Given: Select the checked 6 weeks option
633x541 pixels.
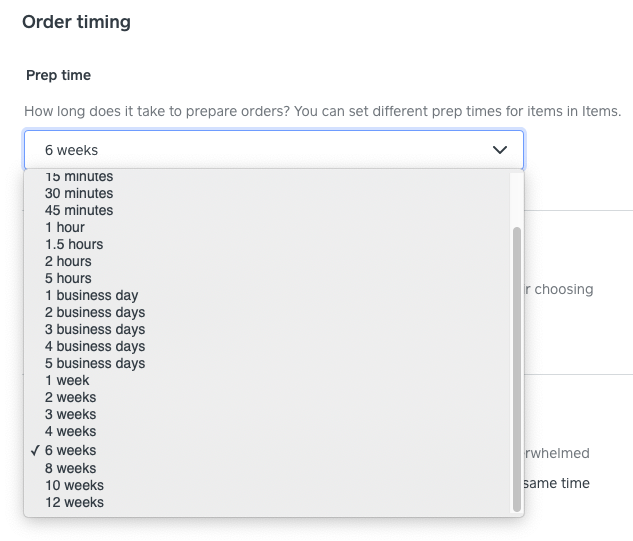Looking at the screenshot, I should [x=70, y=450].
